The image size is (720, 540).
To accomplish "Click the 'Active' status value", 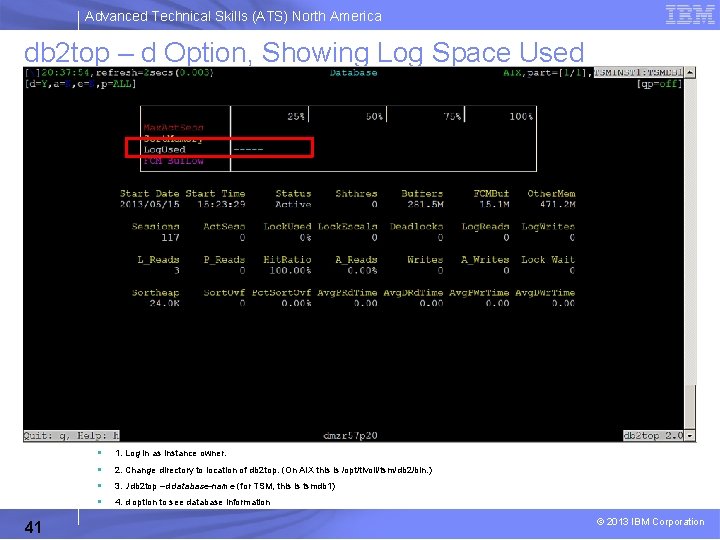I will tap(293, 204).
